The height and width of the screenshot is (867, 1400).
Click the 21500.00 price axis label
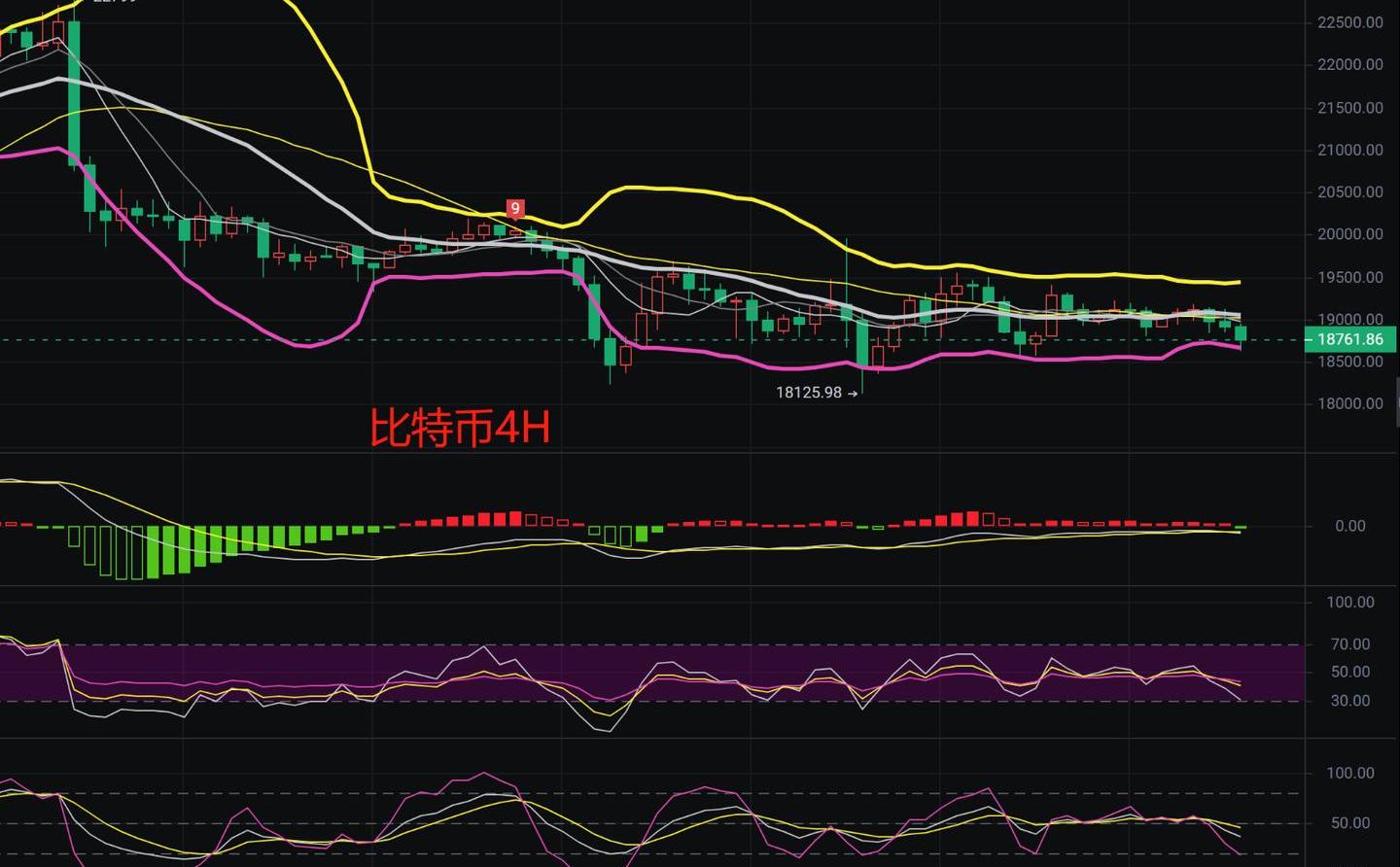point(1349,108)
